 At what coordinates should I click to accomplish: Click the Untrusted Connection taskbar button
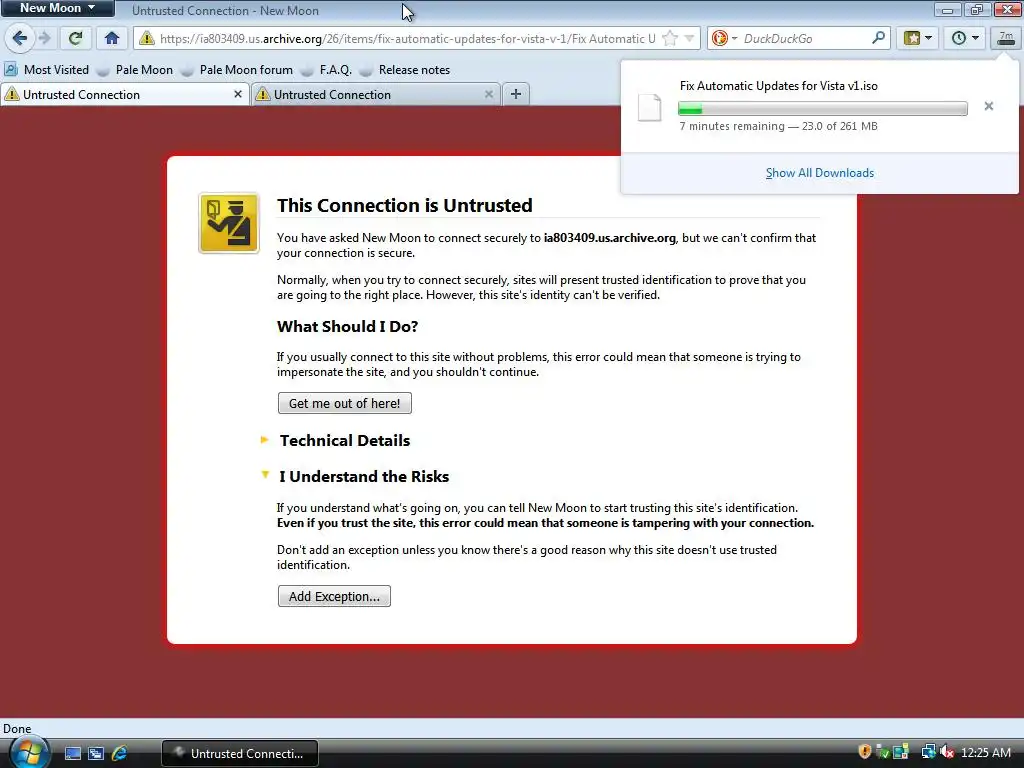pos(240,753)
